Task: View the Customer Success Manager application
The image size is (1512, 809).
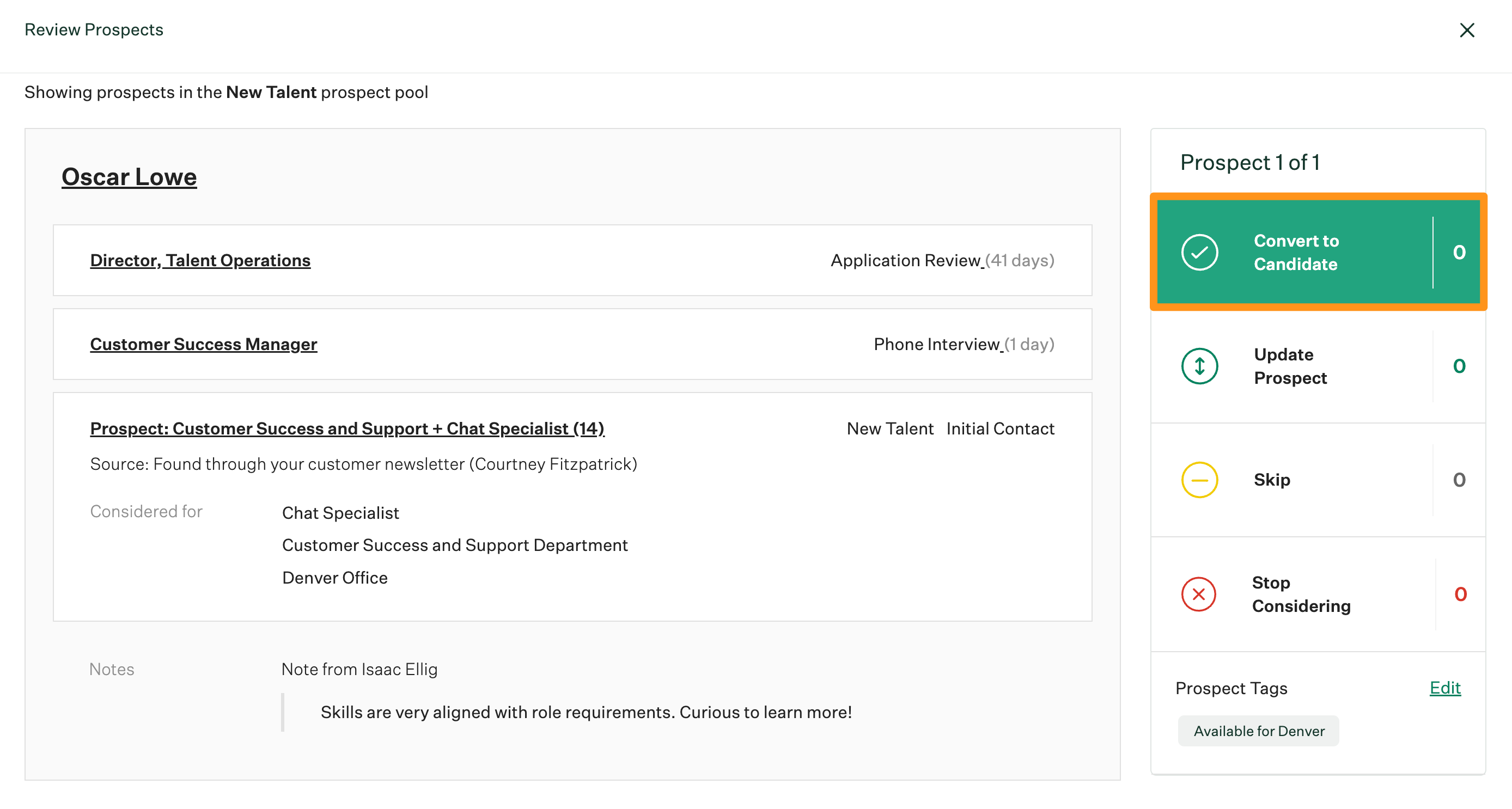Action: click(x=203, y=344)
